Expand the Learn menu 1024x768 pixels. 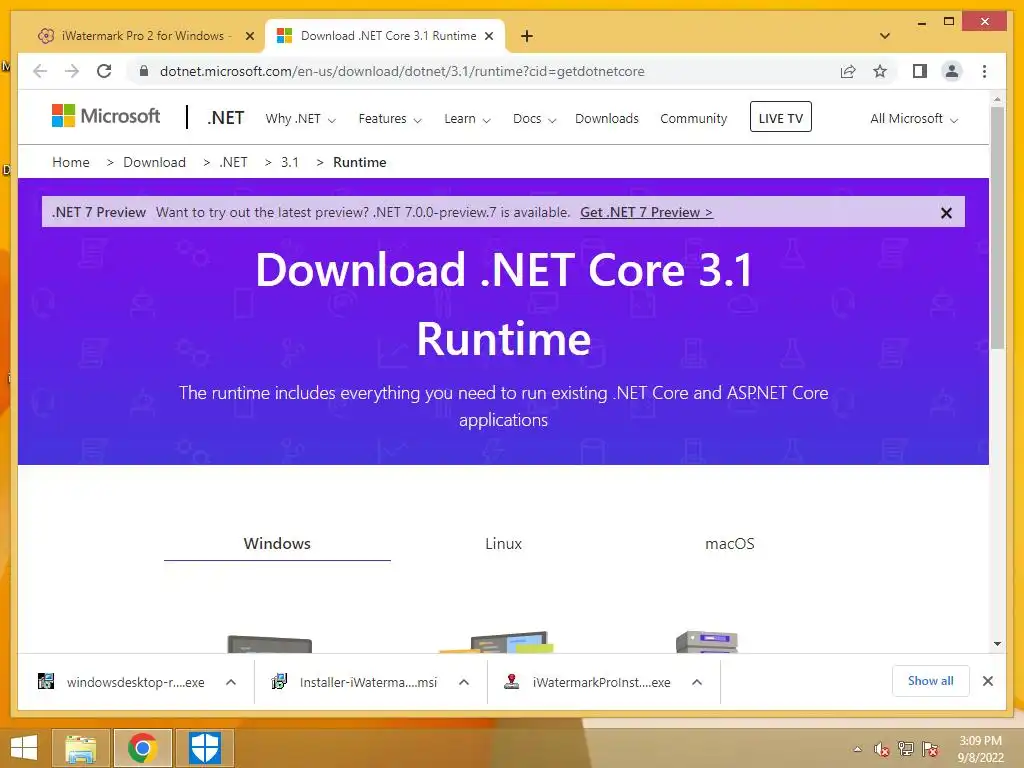tap(467, 119)
